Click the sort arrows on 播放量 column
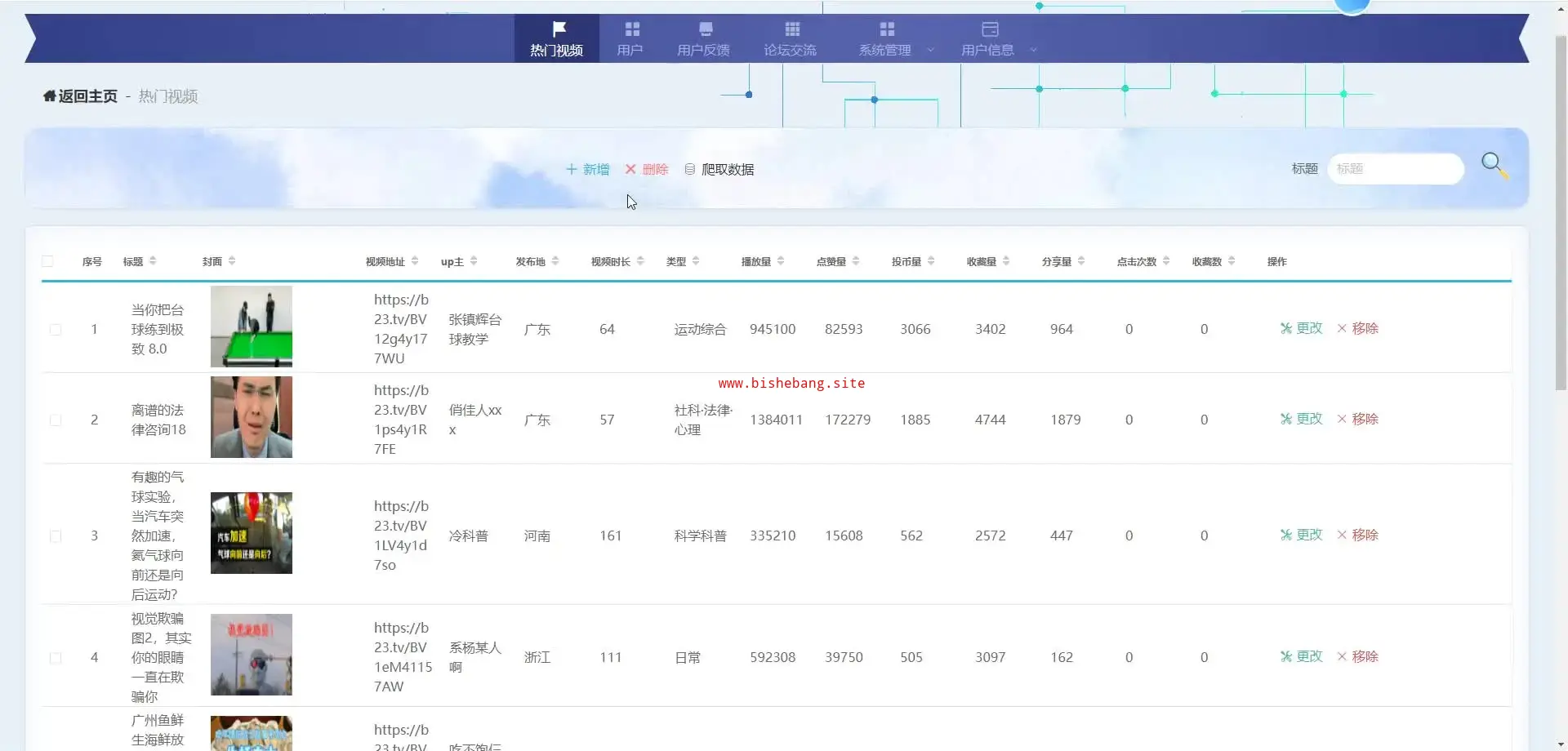This screenshot has height=751, width=1568. 781,261
